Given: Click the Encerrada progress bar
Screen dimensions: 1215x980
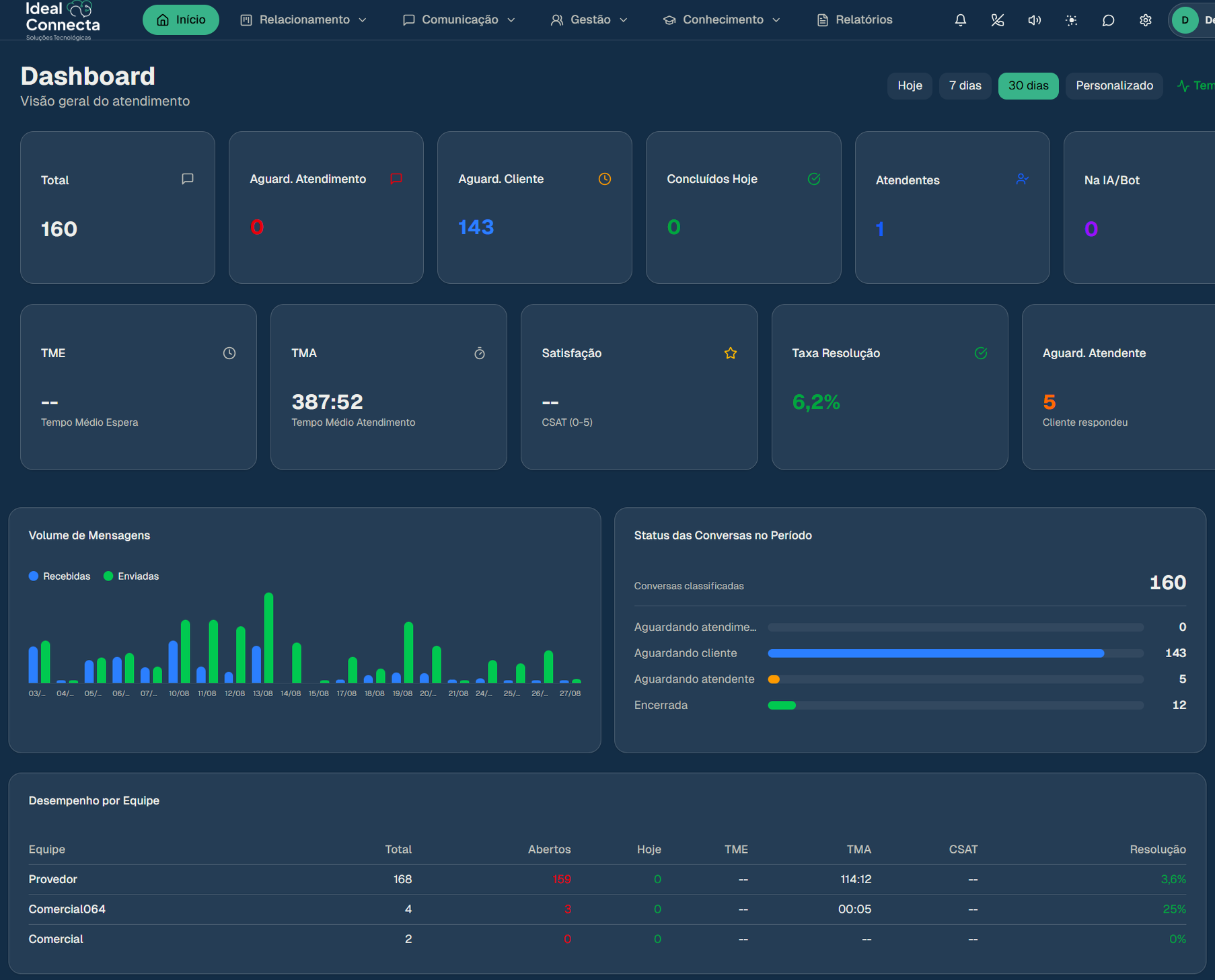Looking at the screenshot, I should pyautogui.click(x=955, y=706).
